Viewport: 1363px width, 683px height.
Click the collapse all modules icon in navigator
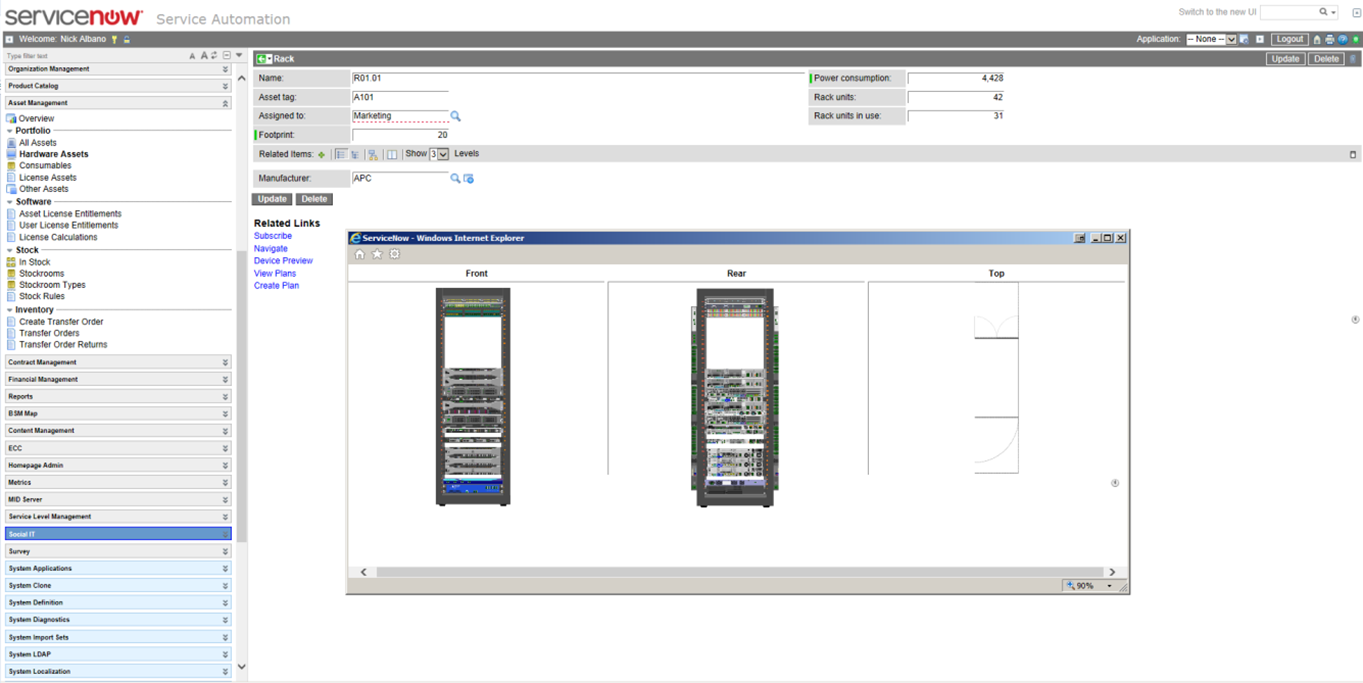[x=227, y=55]
